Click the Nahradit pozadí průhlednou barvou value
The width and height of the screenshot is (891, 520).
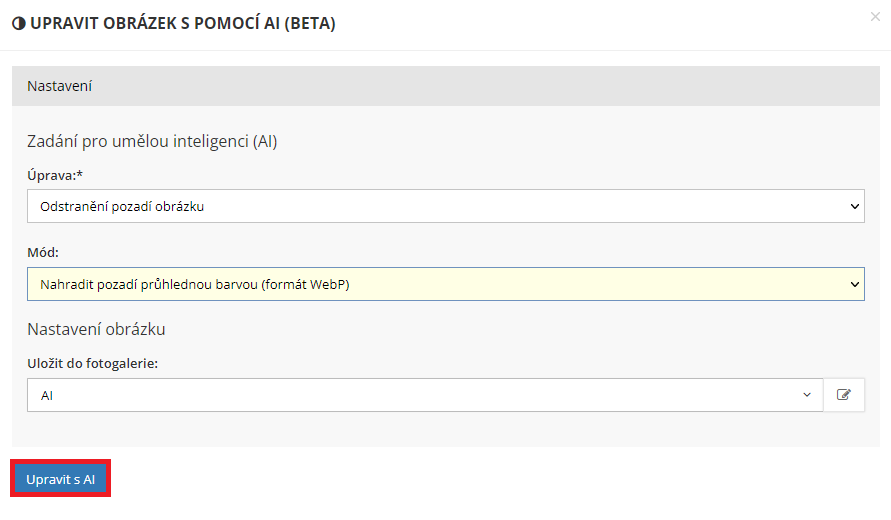pos(195,284)
